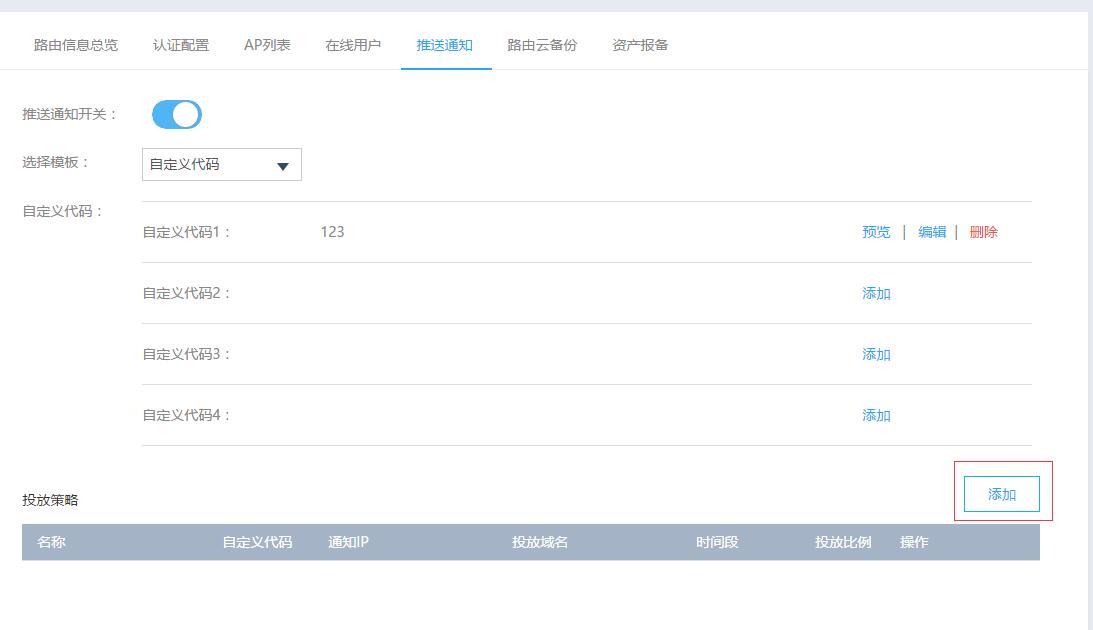Viewport: 1093px width, 630px height.
Task: Click the 选择模板： label
Action: point(56,162)
